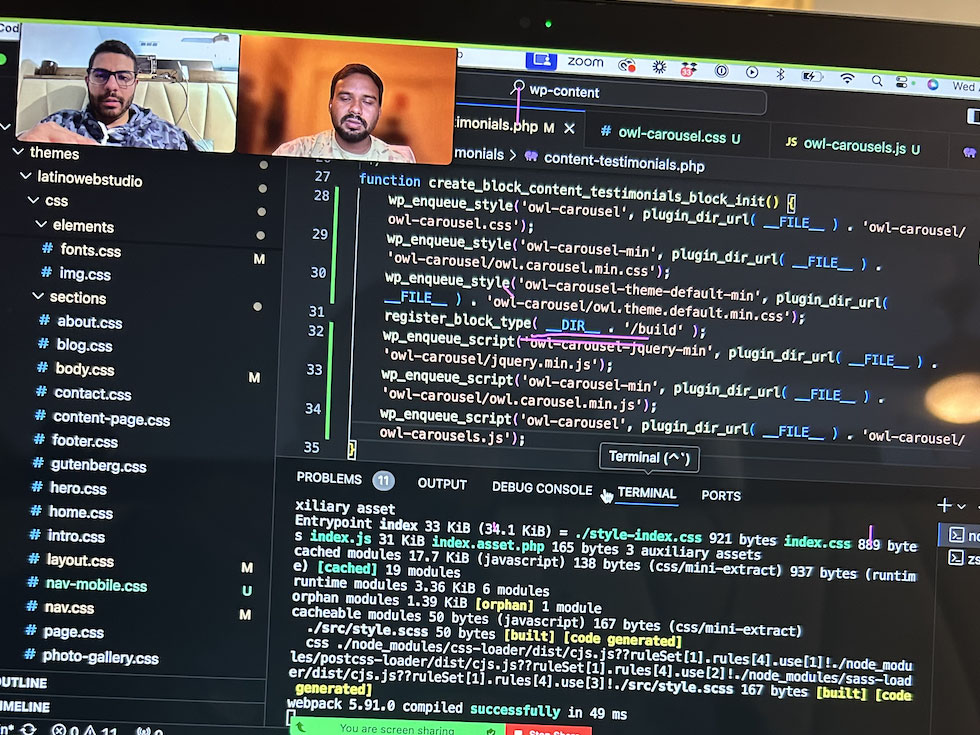Open the new terminal profile dropdown
Screen dimensions: 980x735
(x=962, y=506)
